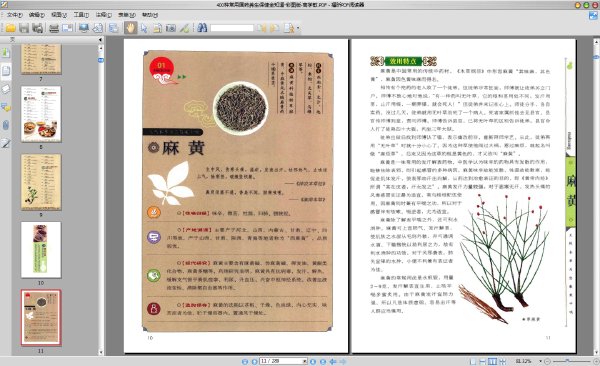Viewport: 600px width, 366px height.
Task: Select page 7 thumbnail
Action: (41, 59)
